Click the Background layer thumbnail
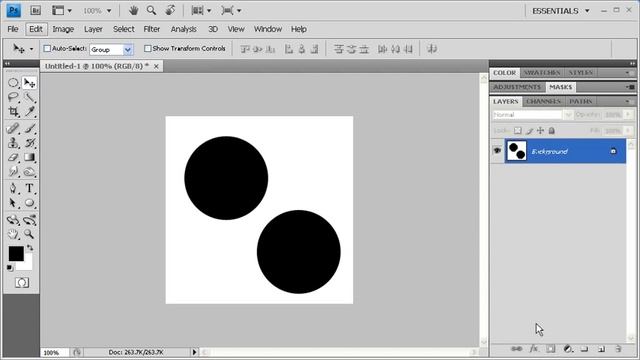This screenshot has width=640, height=360. click(517, 151)
